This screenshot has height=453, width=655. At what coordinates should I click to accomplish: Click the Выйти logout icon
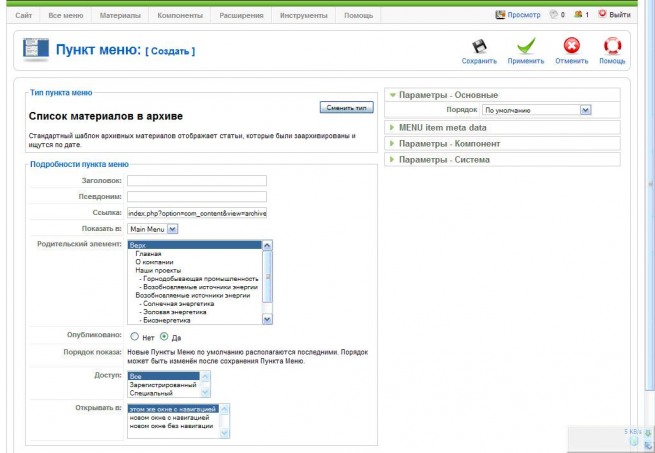click(x=602, y=14)
